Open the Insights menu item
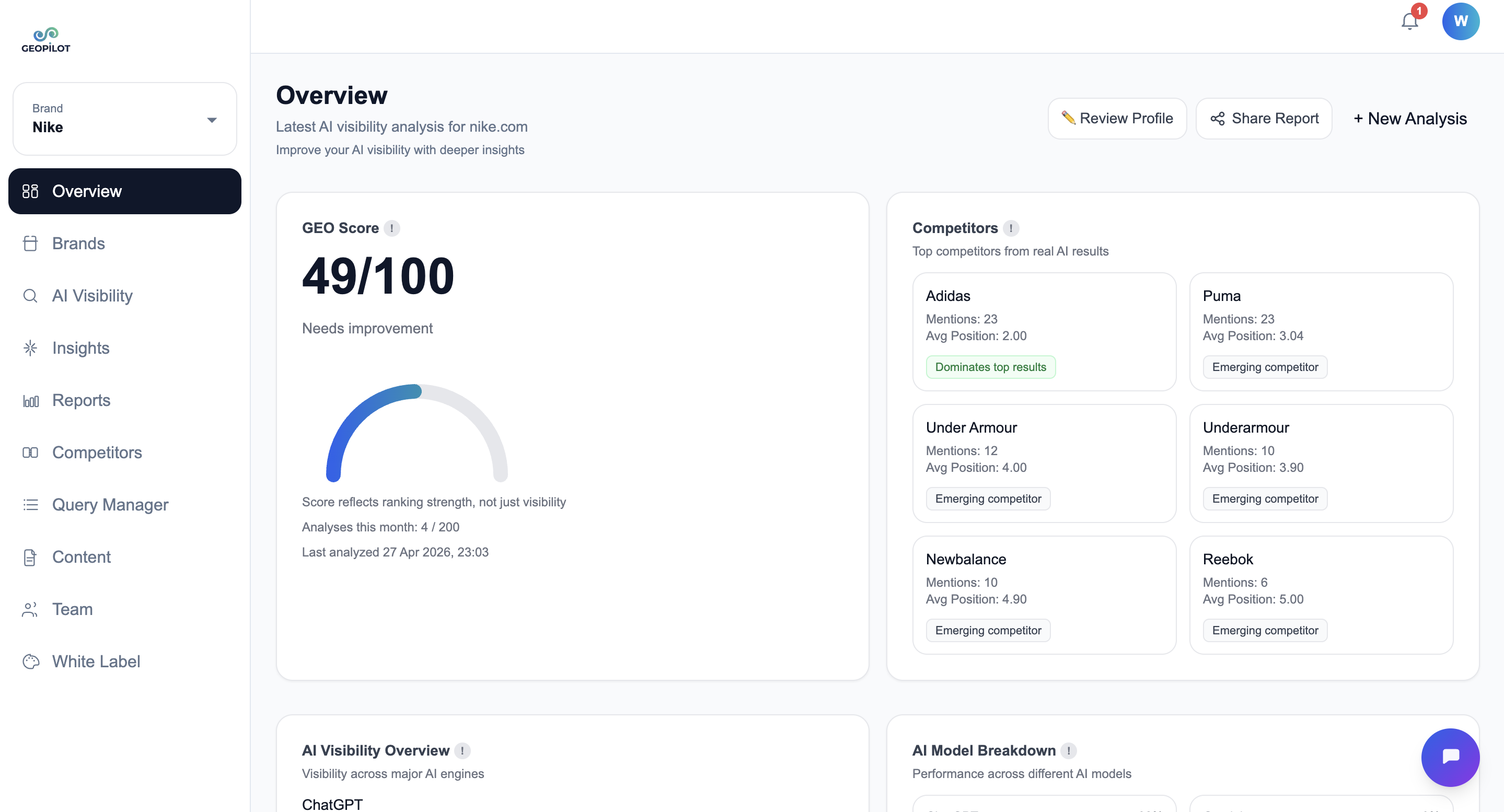 pos(125,348)
